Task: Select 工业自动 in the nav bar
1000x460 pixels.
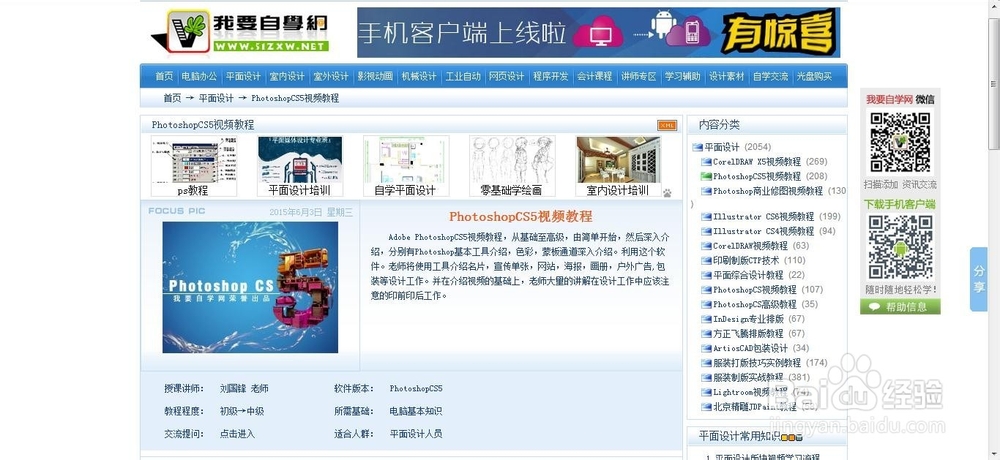Action: pos(463,77)
